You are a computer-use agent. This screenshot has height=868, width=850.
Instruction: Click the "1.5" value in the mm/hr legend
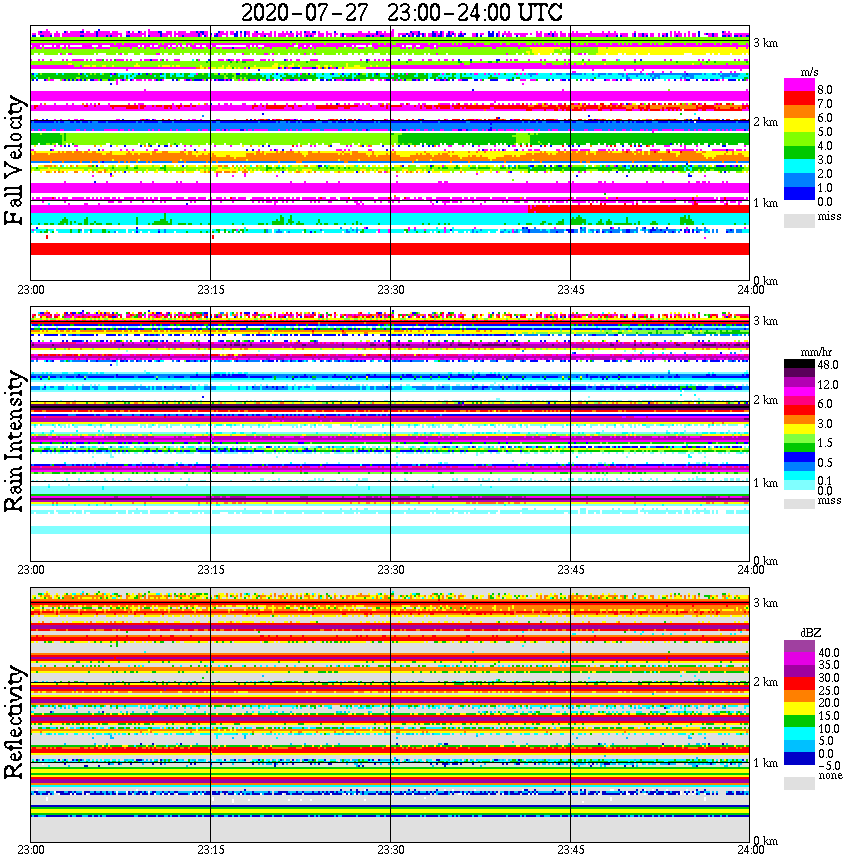pyautogui.click(x=825, y=443)
